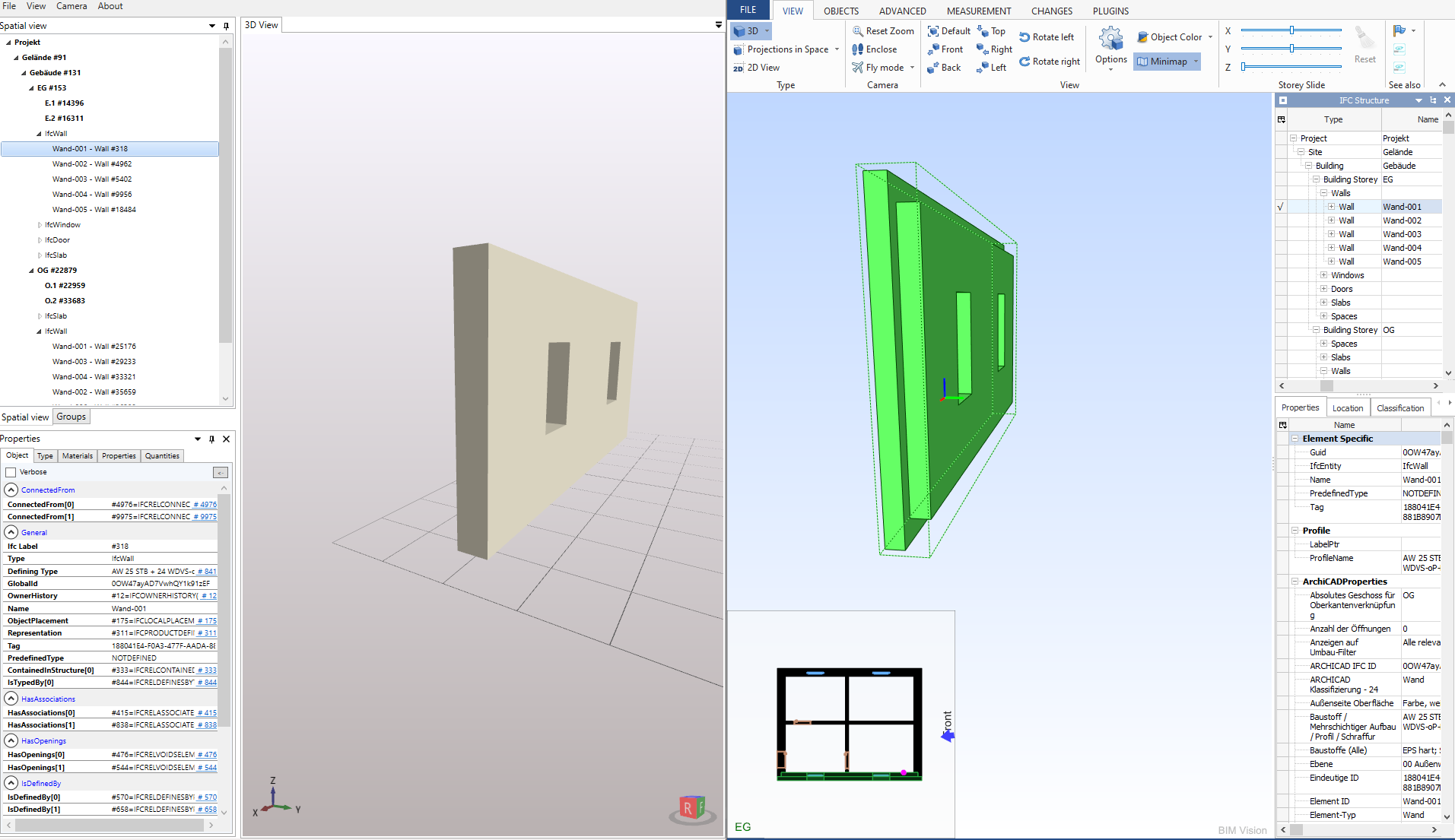Check the selection cell for Wand-004 row

coord(1281,248)
